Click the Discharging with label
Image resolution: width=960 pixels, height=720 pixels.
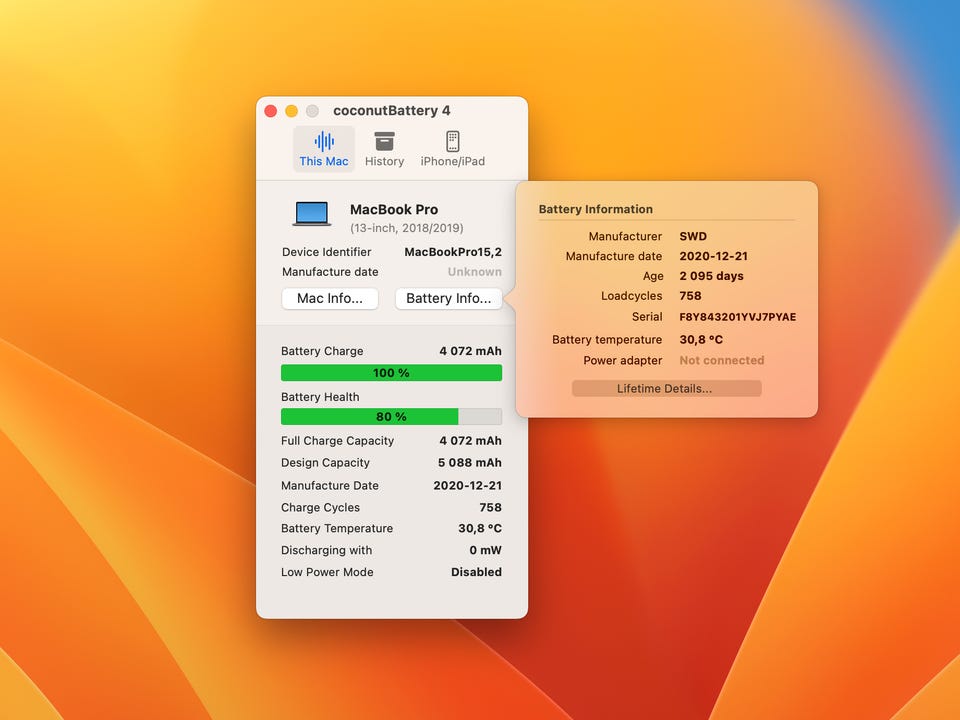click(x=326, y=550)
